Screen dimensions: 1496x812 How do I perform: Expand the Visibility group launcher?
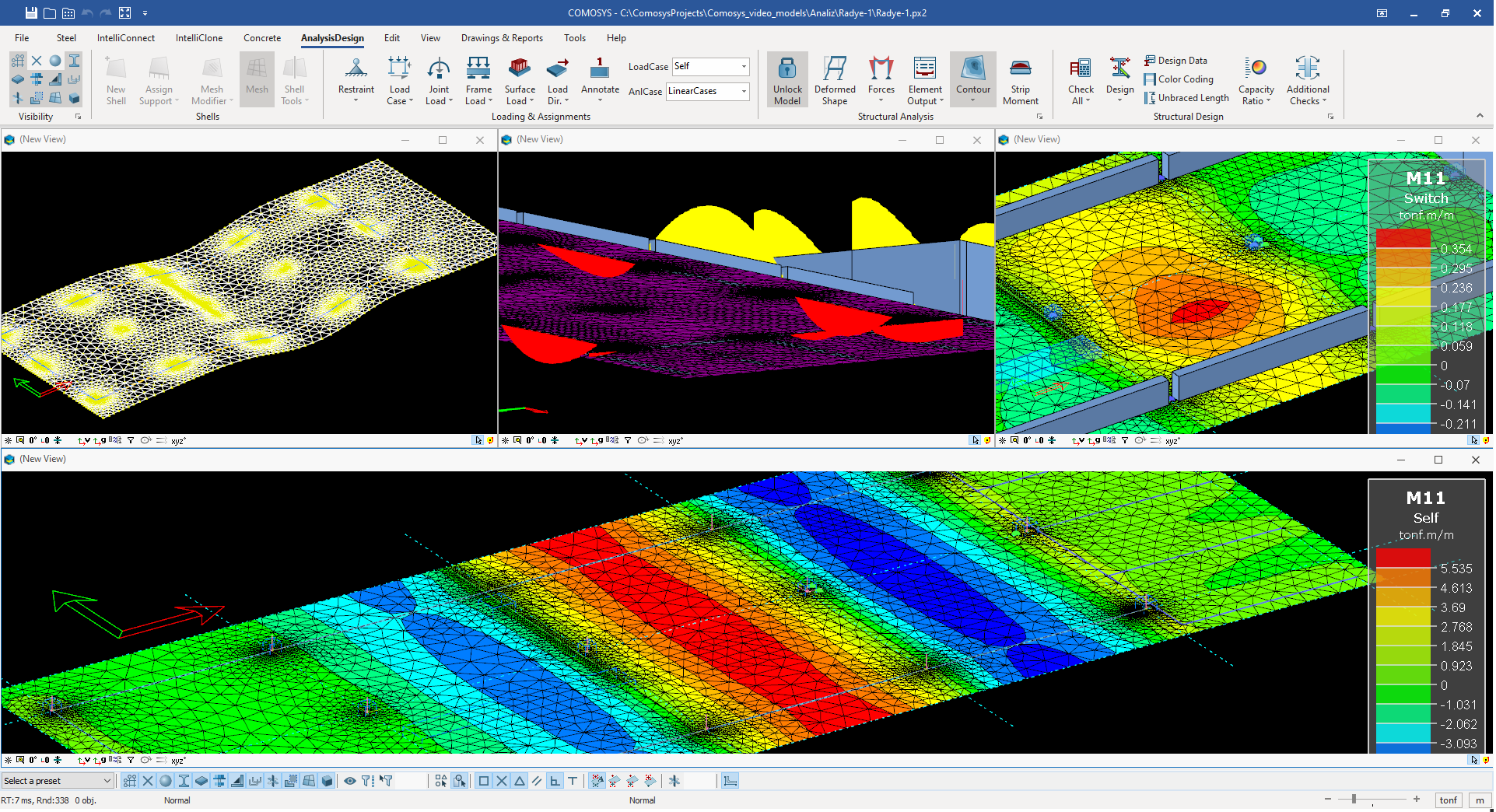coord(78,117)
